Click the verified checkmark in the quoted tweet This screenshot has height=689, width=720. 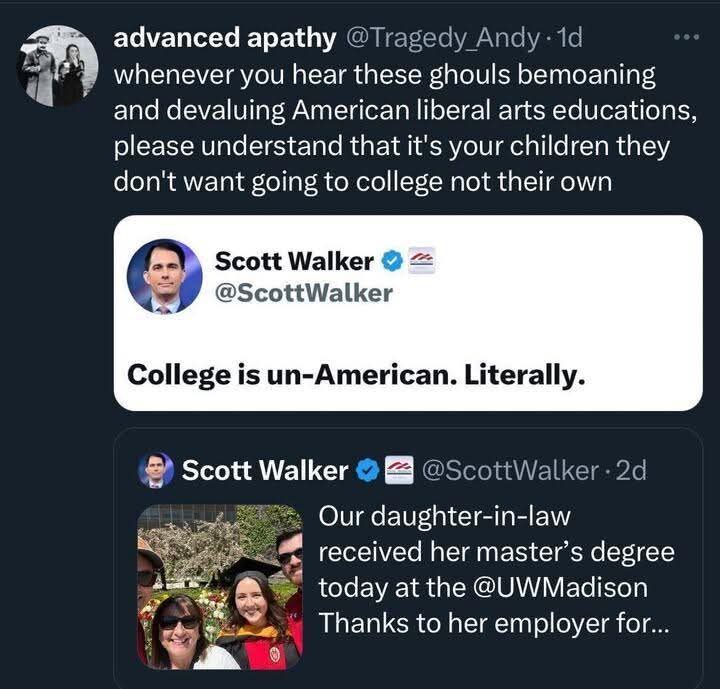tap(367, 470)
